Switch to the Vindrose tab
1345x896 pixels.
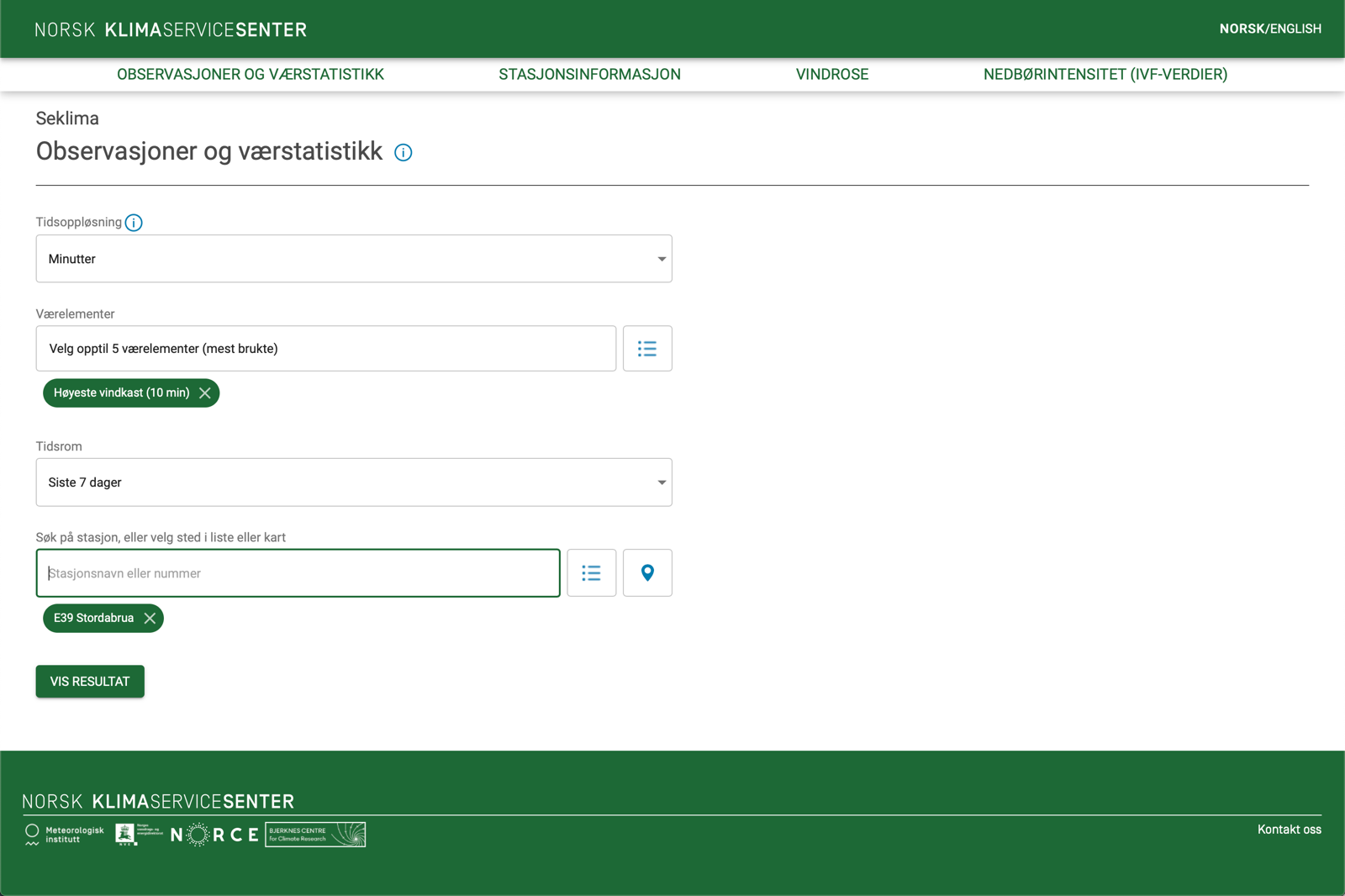(x=832, y=74)
